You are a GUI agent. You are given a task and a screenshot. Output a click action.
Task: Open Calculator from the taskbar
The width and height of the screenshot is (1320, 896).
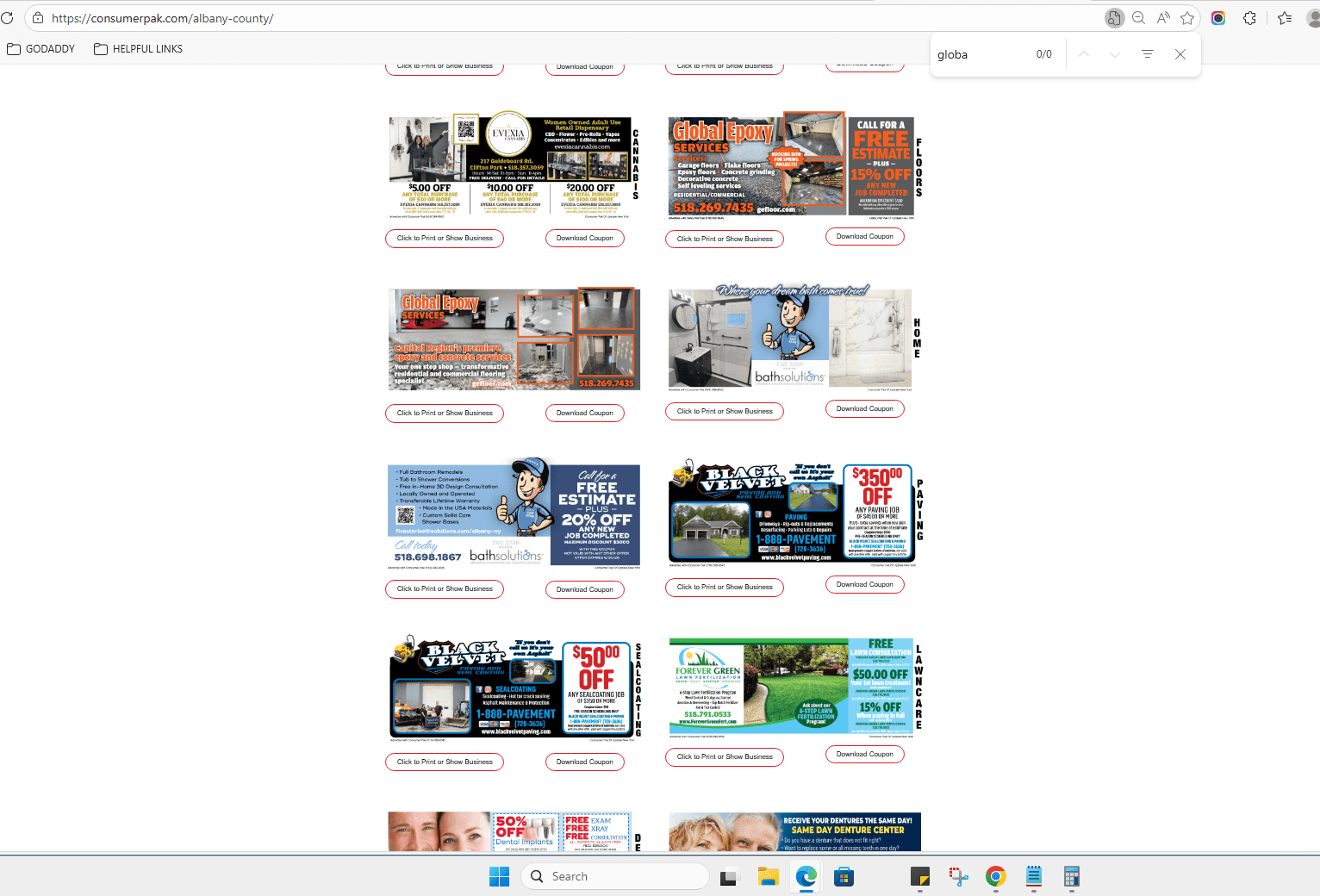1072,876
